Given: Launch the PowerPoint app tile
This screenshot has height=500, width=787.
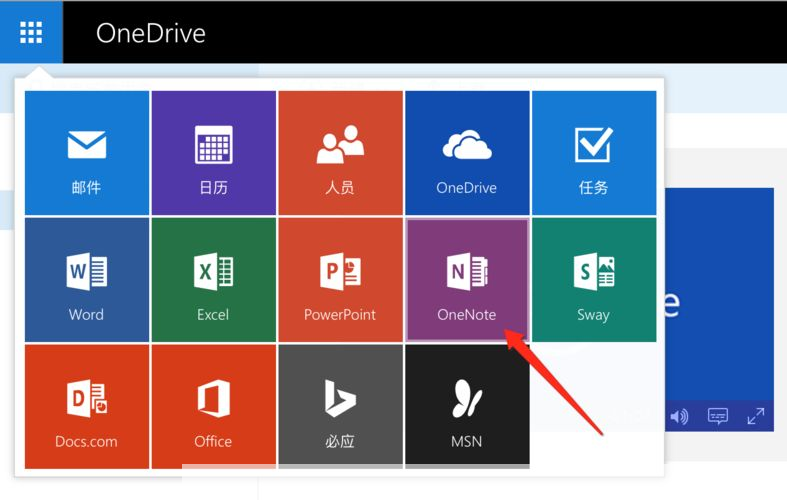Looking at the screenshot, I should [340, 280].
